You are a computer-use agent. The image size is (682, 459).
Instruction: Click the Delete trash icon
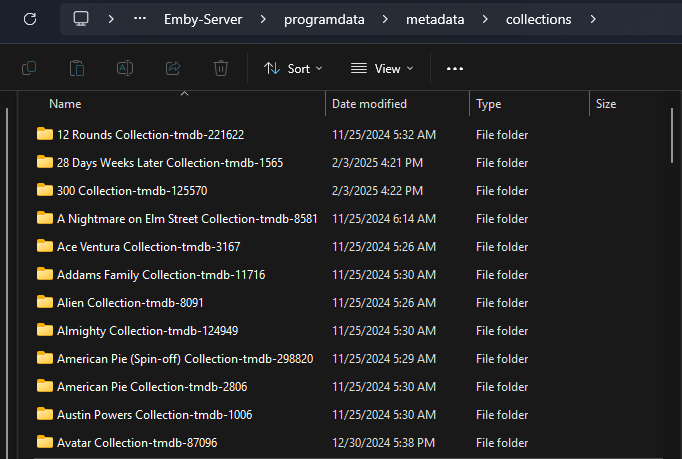221,68
